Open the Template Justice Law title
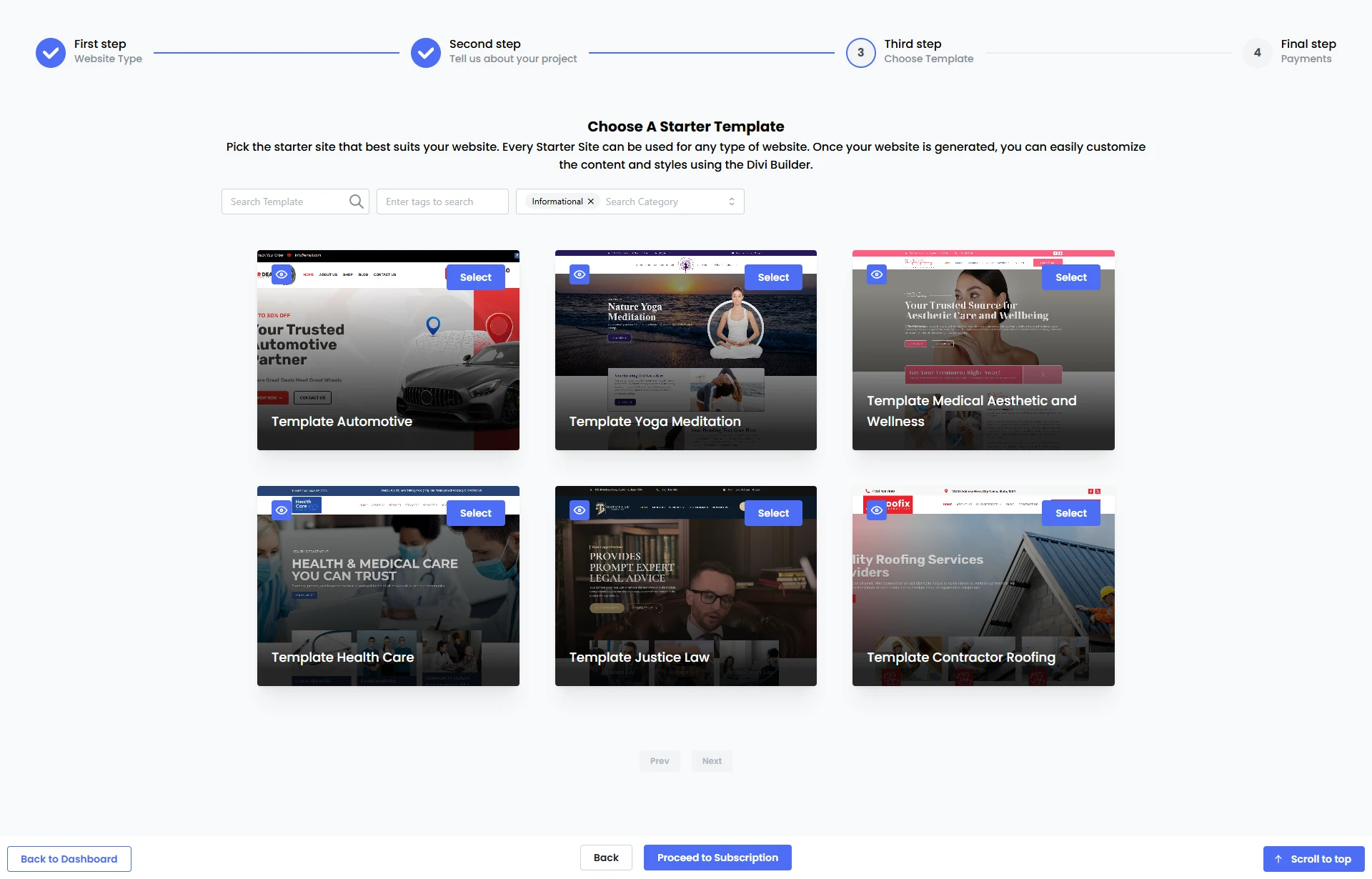This screenshot has width=1372, height=879. (639, 657)
